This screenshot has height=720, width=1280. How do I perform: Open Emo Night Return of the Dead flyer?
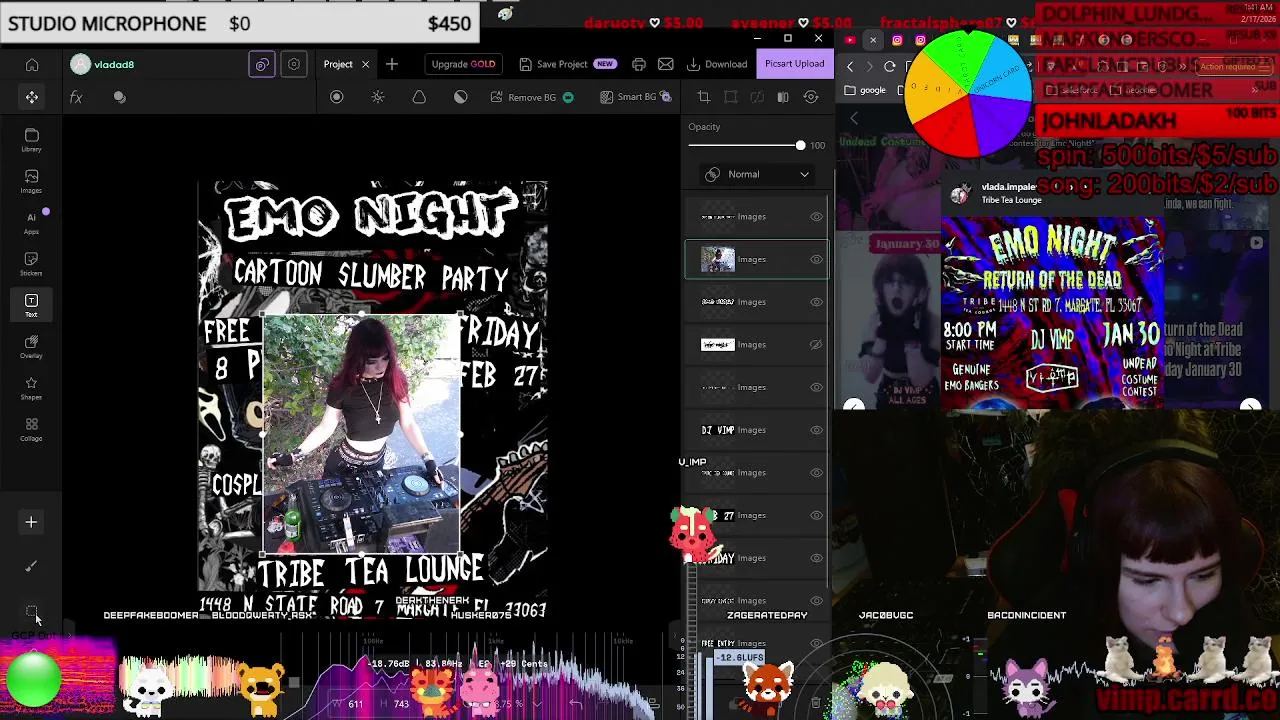tap(1052, 314)
